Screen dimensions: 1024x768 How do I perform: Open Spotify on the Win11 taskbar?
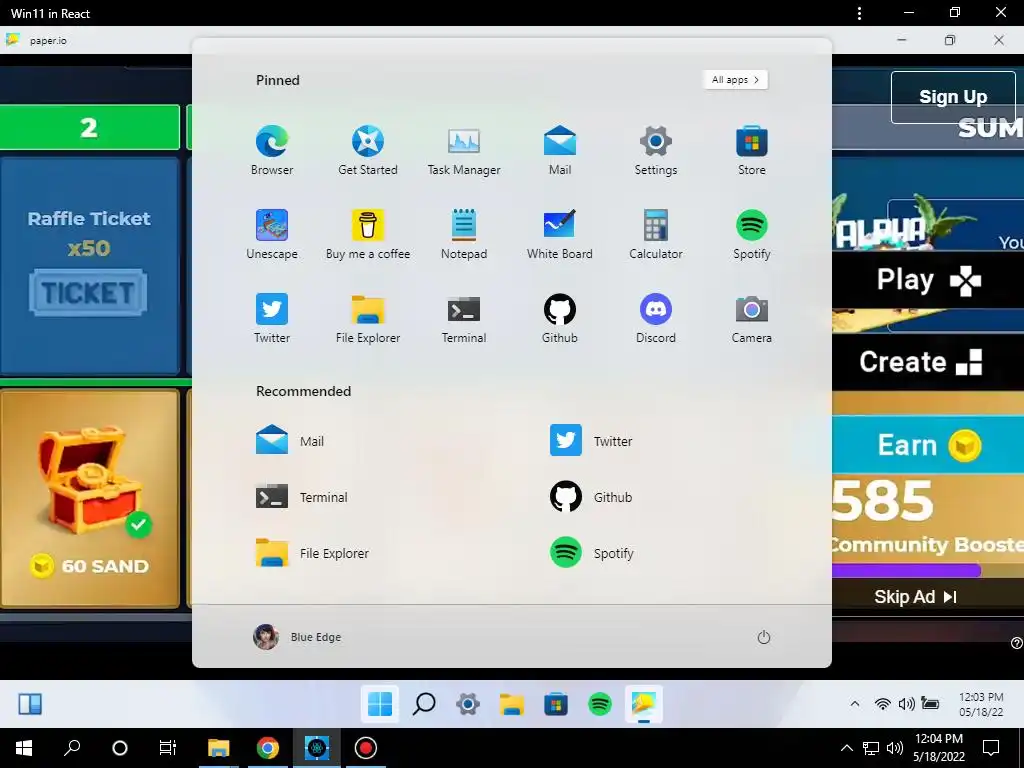coord(600,704)
